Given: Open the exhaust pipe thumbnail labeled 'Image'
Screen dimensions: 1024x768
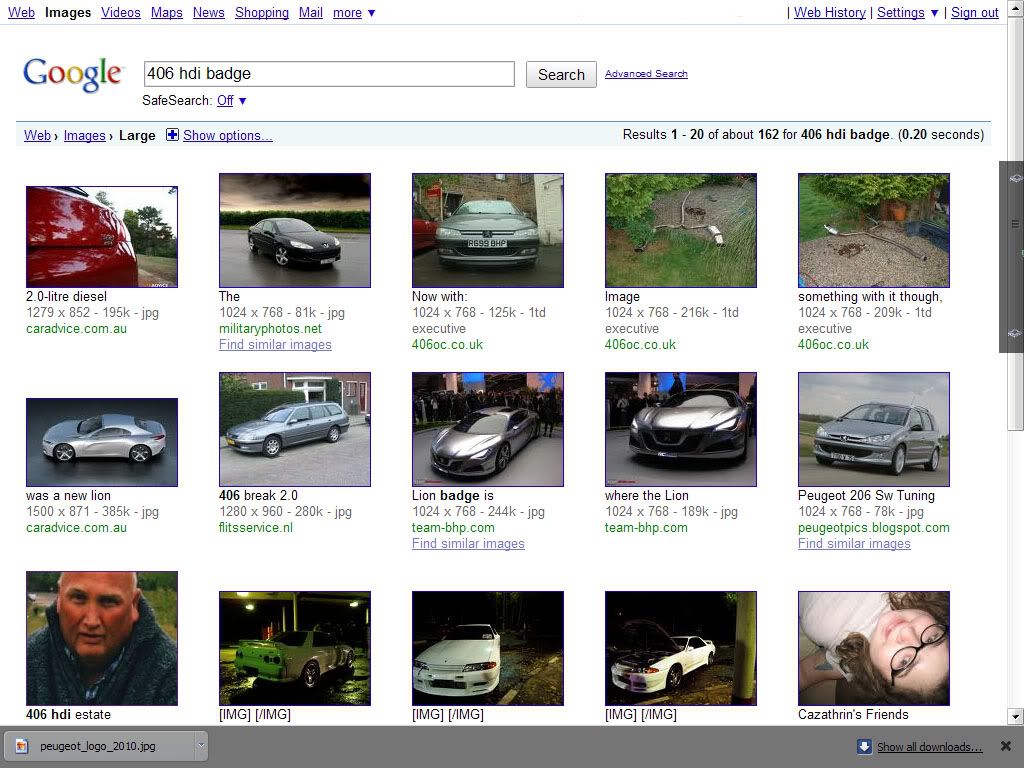Looking at the screenshot, I should coord(680,230).
